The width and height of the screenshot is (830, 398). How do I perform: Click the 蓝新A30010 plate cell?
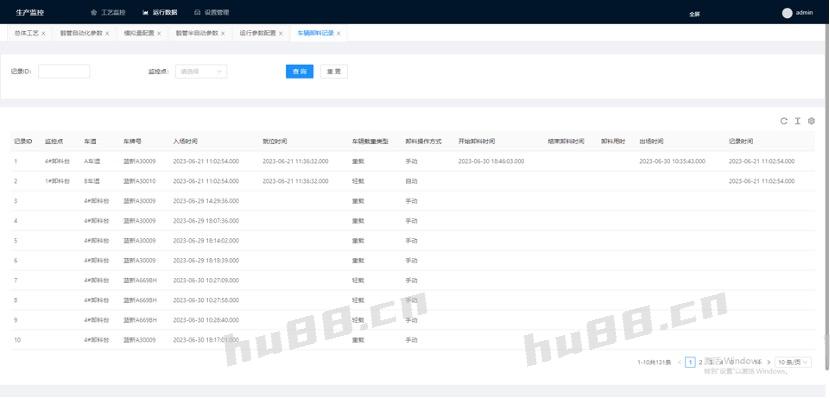pyautogui.click(x=140, y=181)
